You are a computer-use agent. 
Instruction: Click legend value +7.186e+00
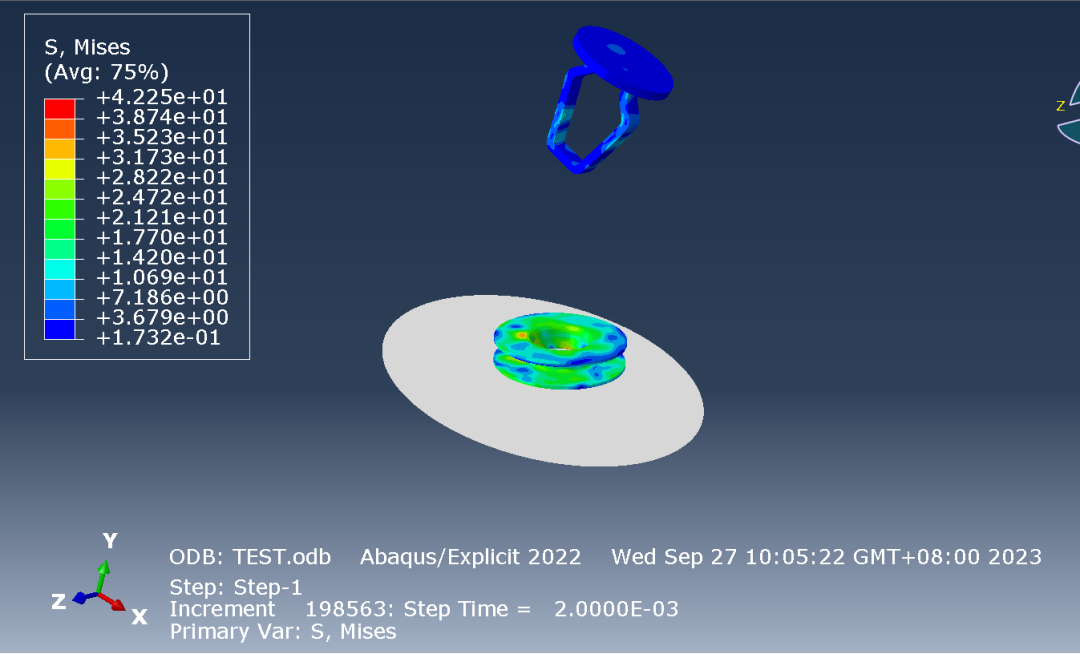[x=162, y=297]
